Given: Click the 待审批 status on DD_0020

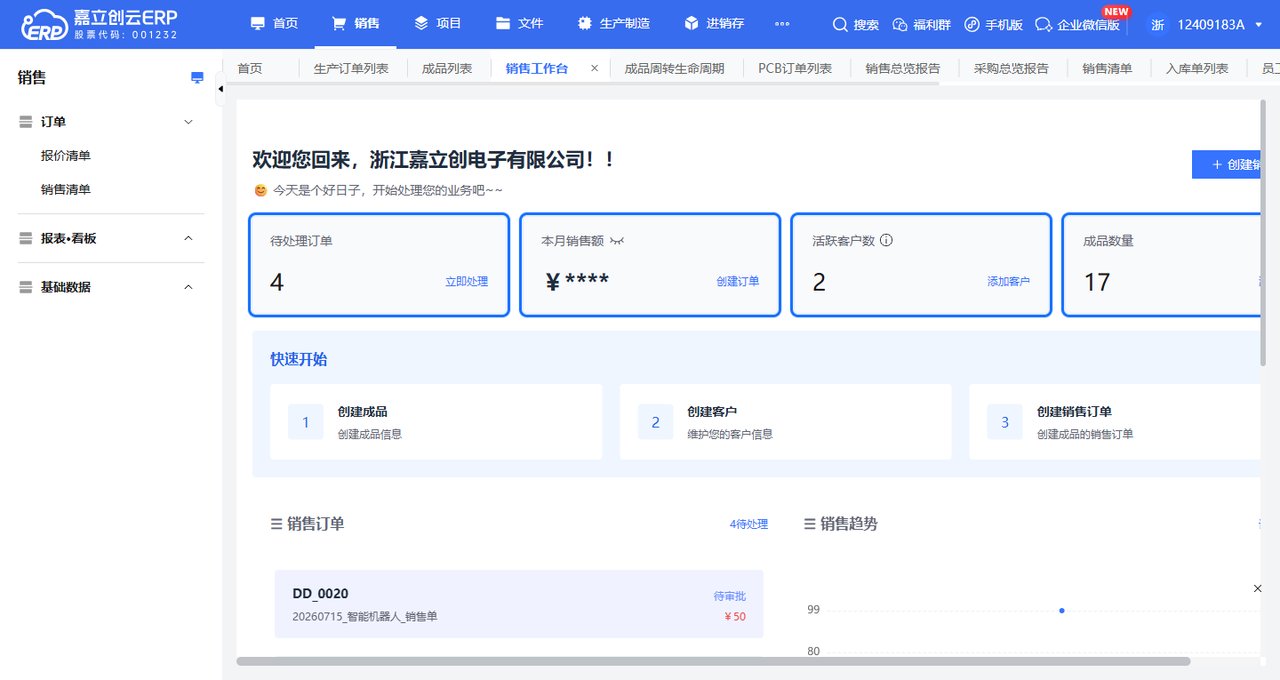Looking at the screenshot, I should click(729, 596).
